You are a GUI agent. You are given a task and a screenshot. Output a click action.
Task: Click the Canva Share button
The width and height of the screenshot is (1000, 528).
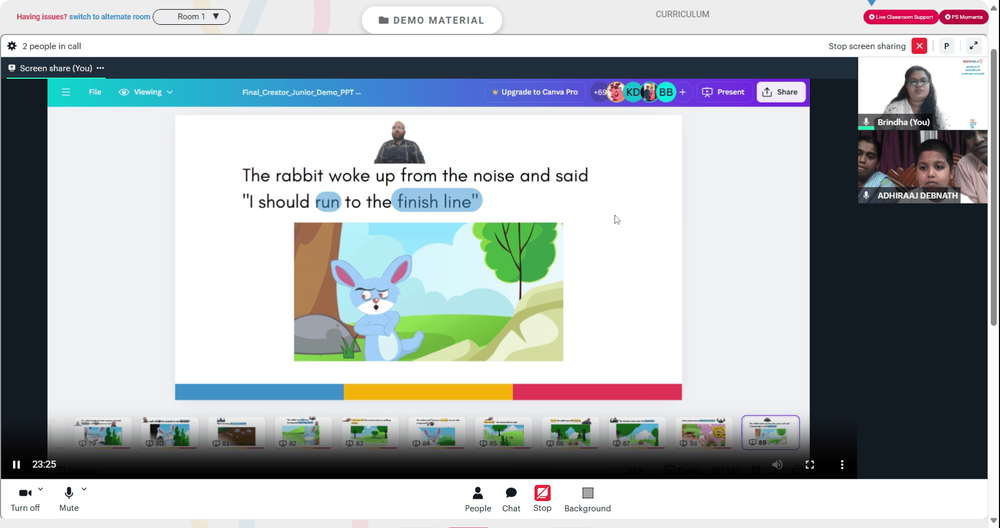pos(781,92)
